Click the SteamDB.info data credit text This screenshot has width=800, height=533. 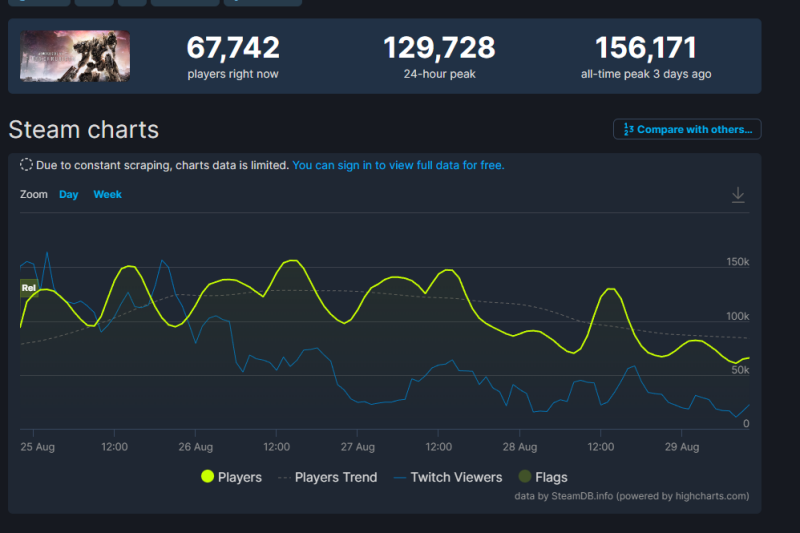click(632, 496)
